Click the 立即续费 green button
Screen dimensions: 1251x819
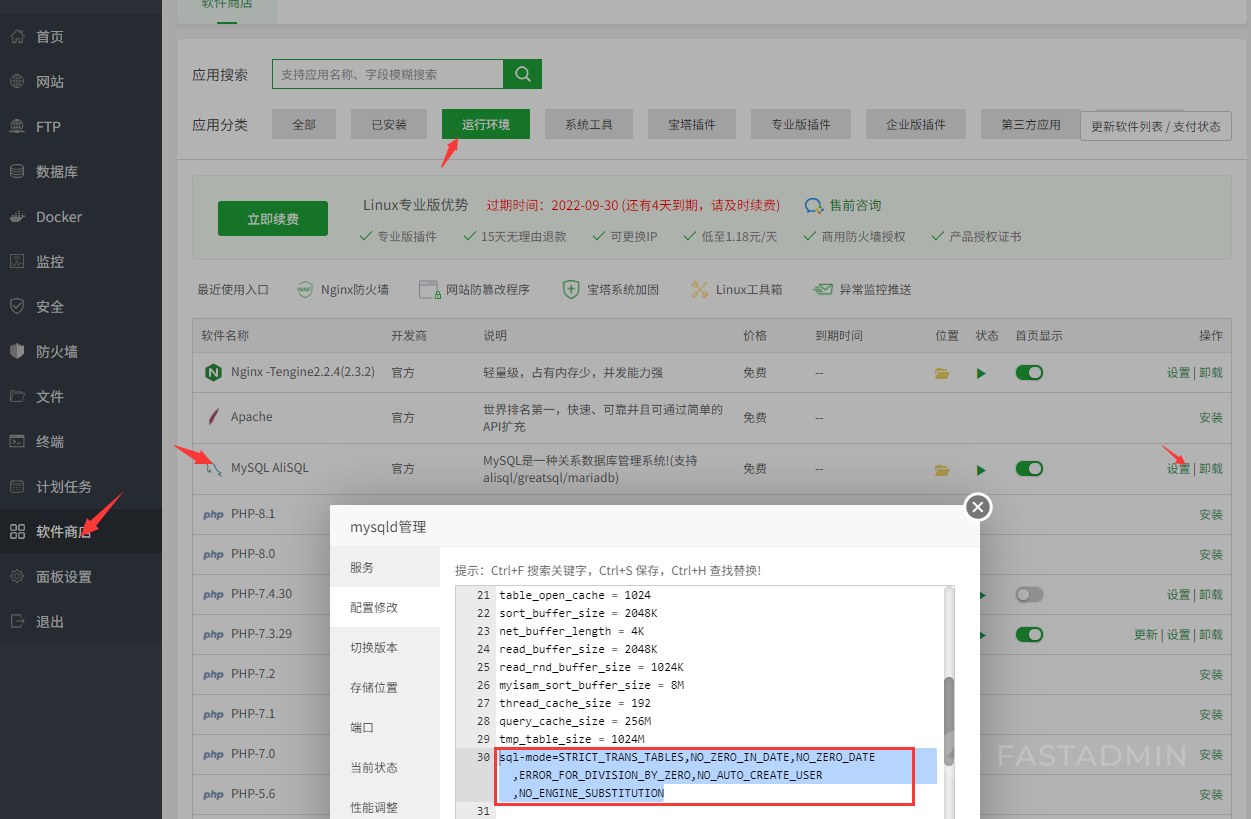point(273,219)
